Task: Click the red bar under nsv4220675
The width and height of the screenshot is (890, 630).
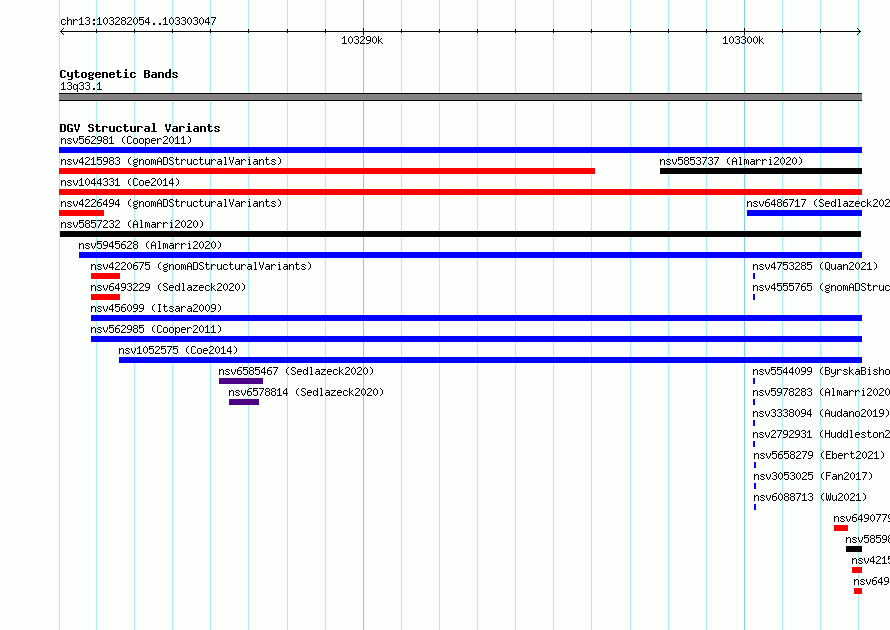Action: click(105, 276)
